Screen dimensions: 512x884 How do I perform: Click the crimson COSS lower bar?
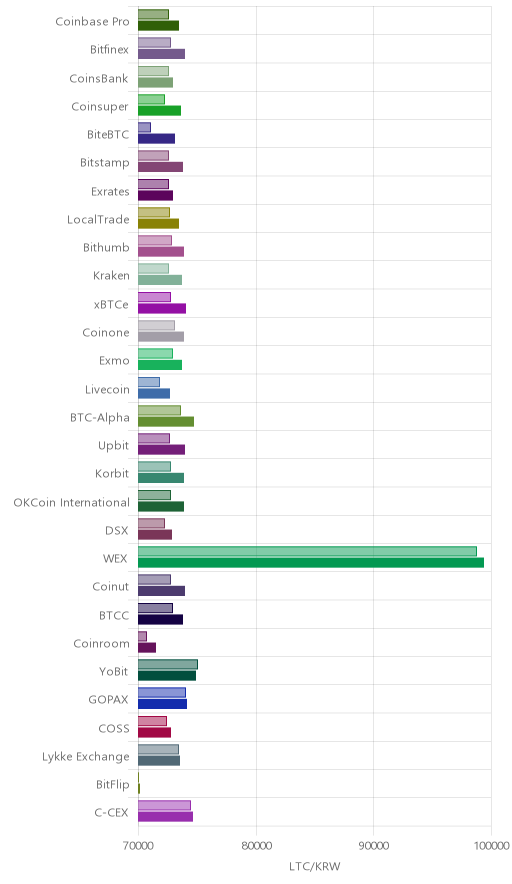[155, 732]
